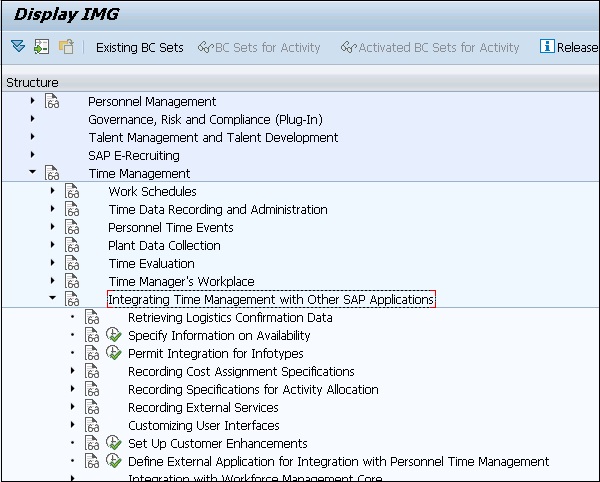The width and height of the screenshot is (600, 482).
Task: Click the second toolbar icon beside Expand All
Action: point(41,47)
